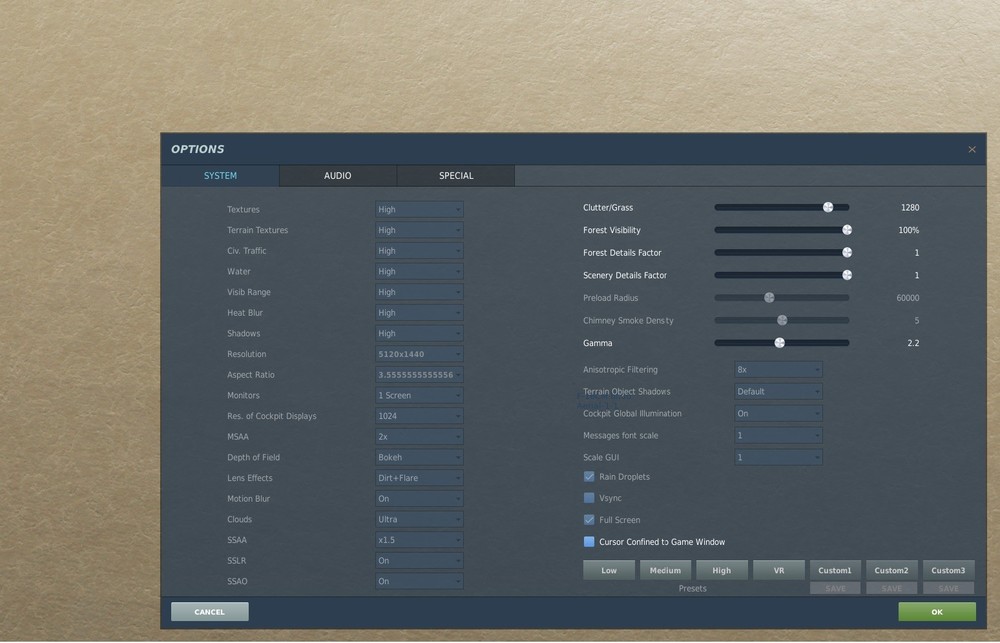Open the Terrain Object Shadows dropdown

778,391
